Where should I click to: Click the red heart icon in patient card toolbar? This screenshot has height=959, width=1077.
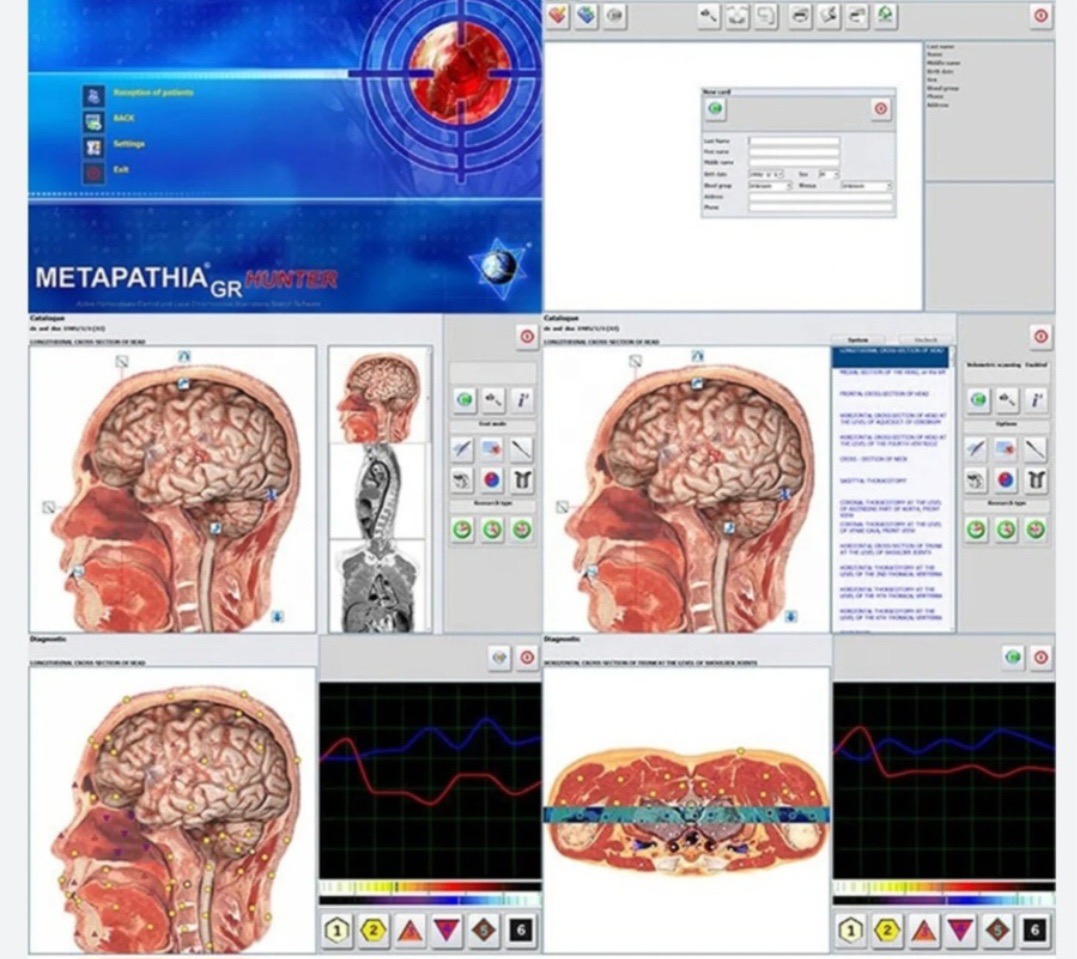pos(558,15)
